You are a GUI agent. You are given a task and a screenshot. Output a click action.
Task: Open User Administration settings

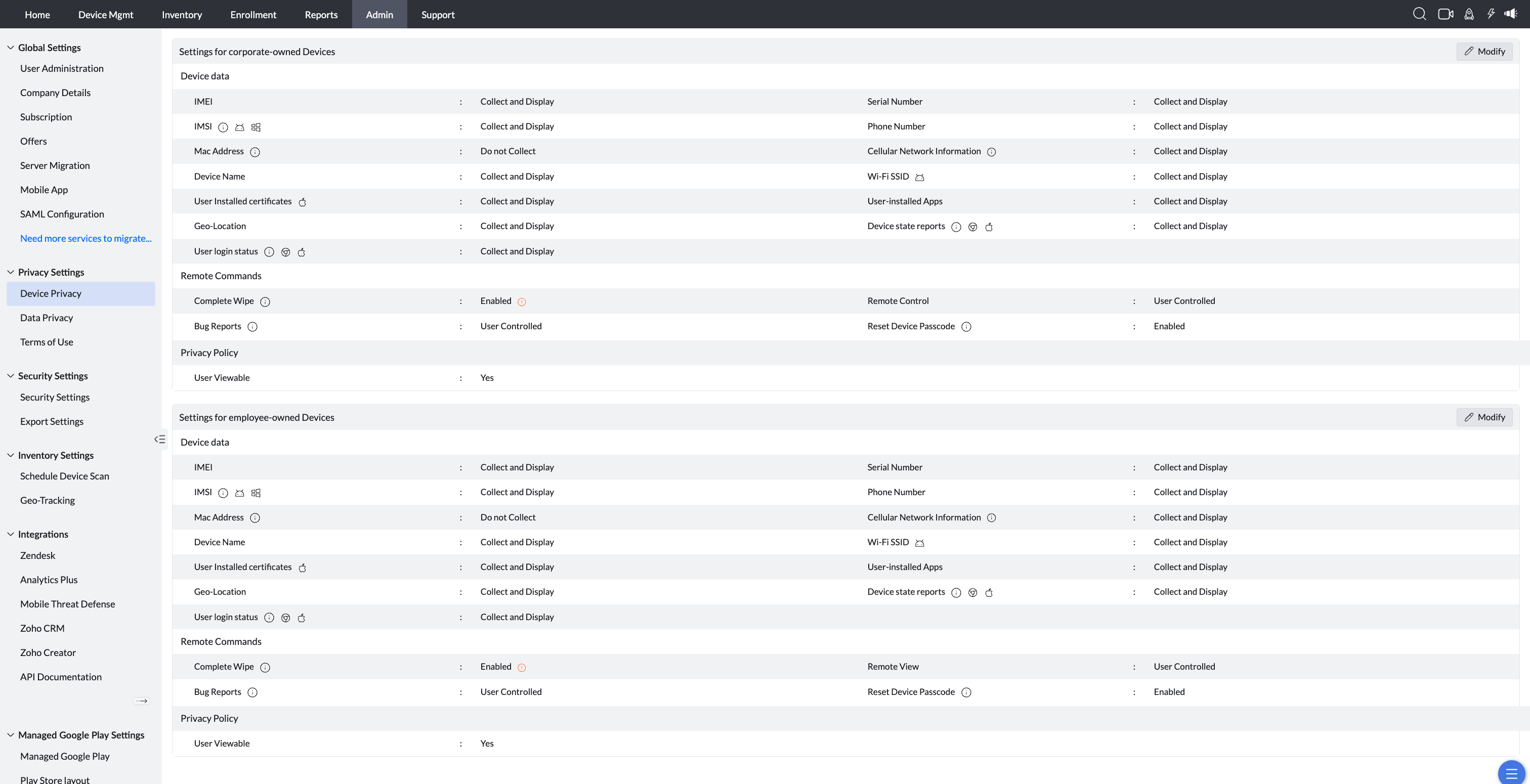62,68
